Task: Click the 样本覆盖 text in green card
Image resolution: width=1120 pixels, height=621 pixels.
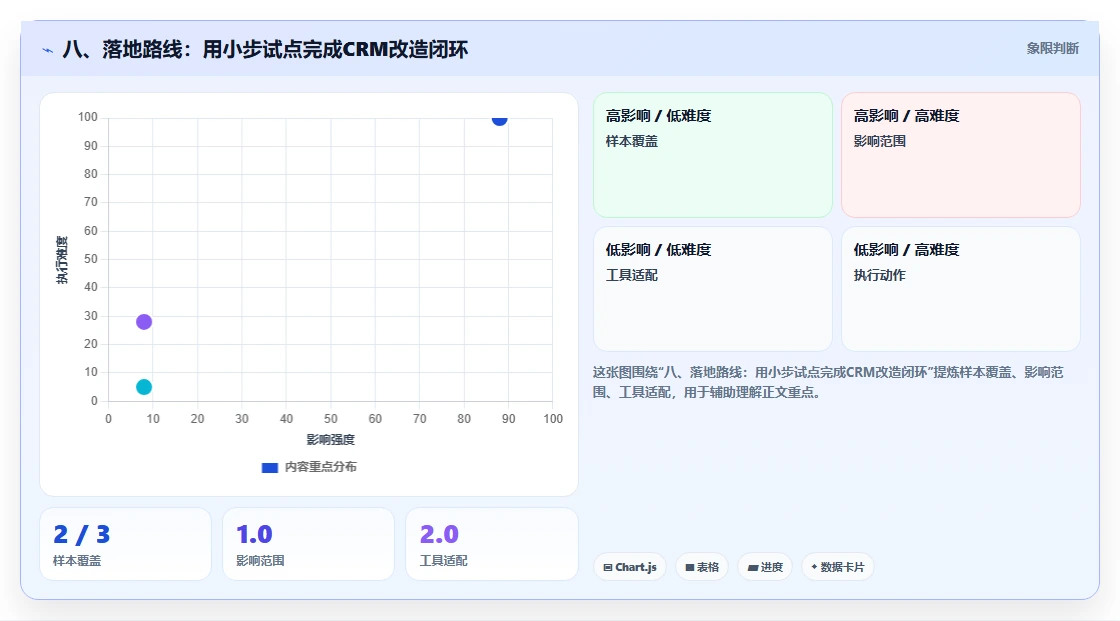Action: click(631, 141)
